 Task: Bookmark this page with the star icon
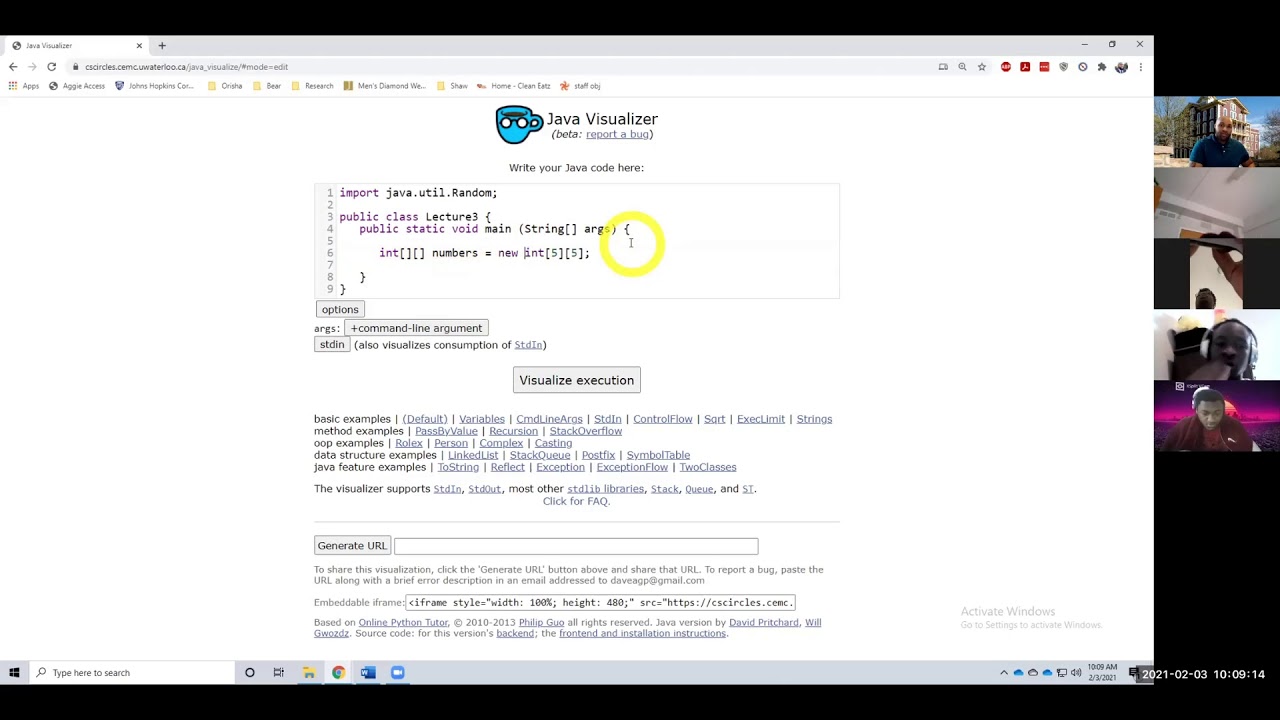coord(982,67)
